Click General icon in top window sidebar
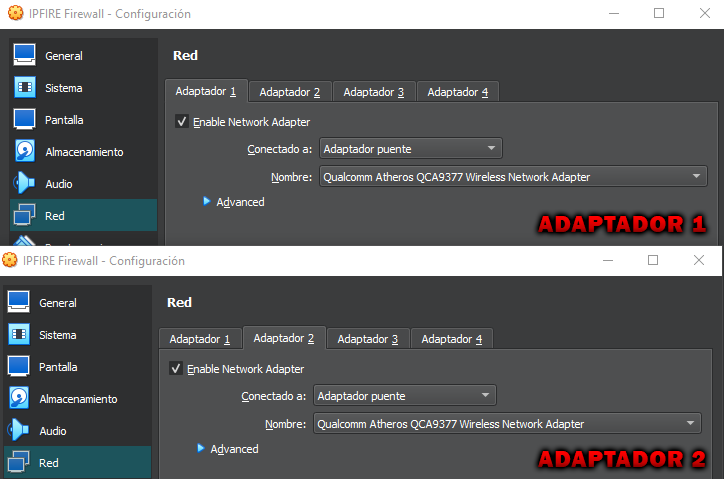Image resolution: width=724 pixels, height=479 pixels. click(24, 55)
